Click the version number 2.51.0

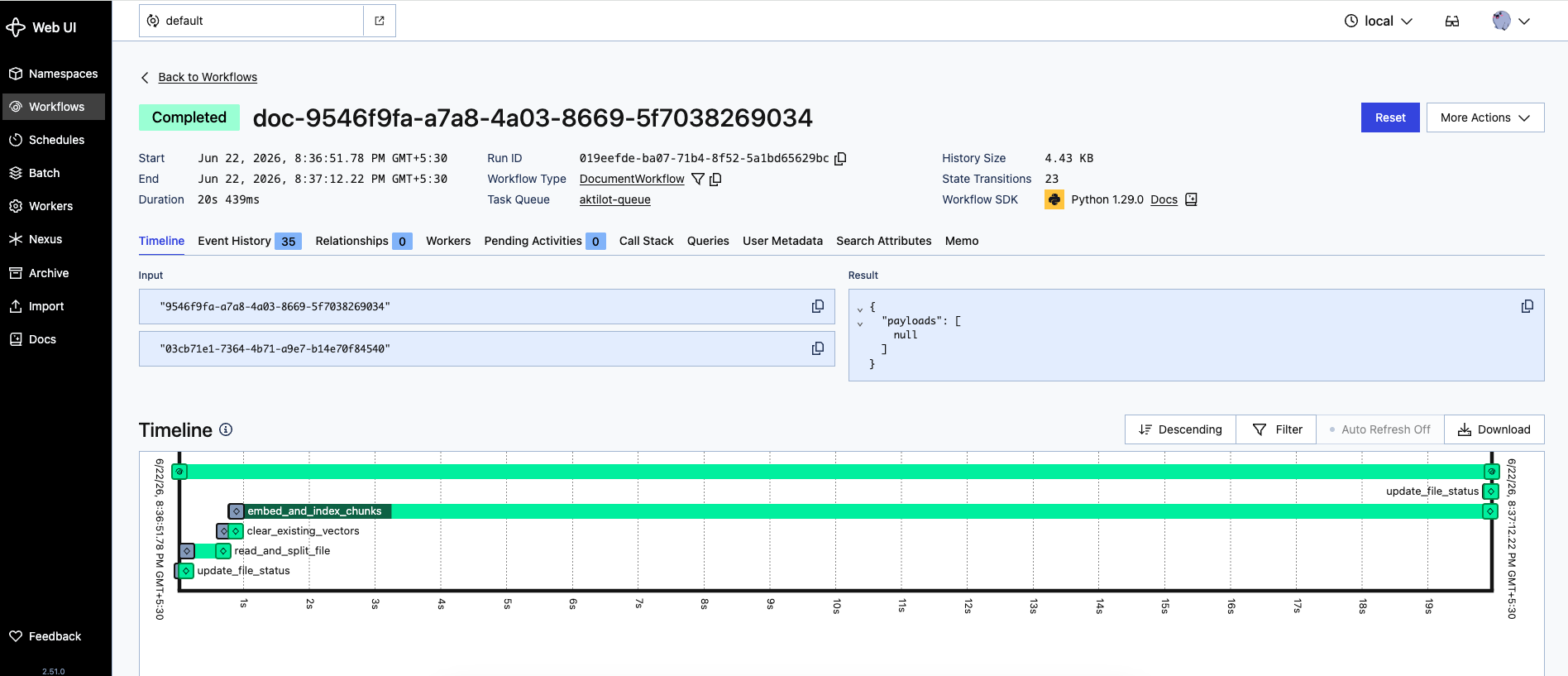54,671
